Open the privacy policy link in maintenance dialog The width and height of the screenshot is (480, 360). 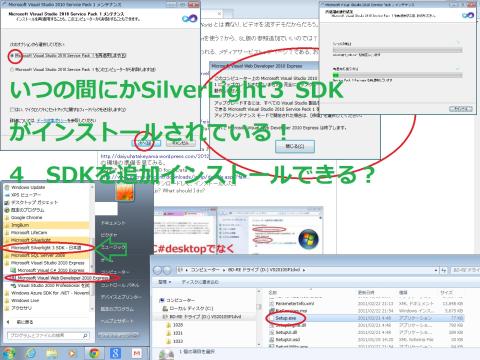pos(52,120)
